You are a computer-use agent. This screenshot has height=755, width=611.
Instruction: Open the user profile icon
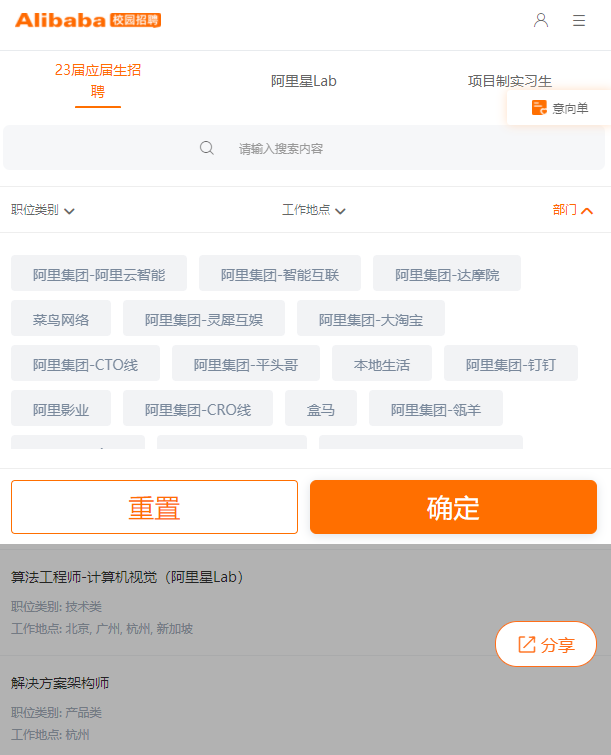(x=541, y=20)
